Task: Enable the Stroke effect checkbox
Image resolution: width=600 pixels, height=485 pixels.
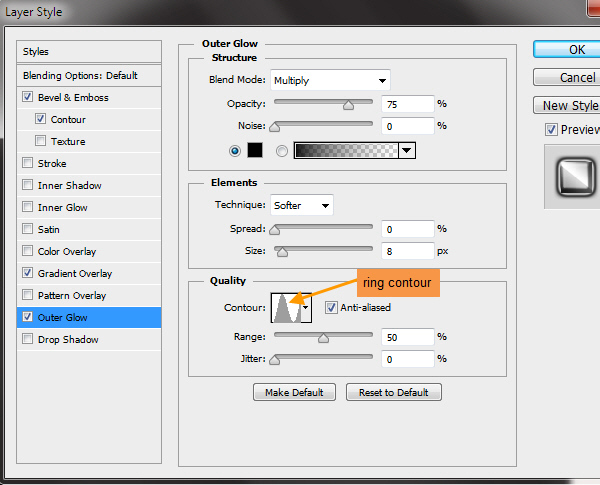Action: click(27, 163)
